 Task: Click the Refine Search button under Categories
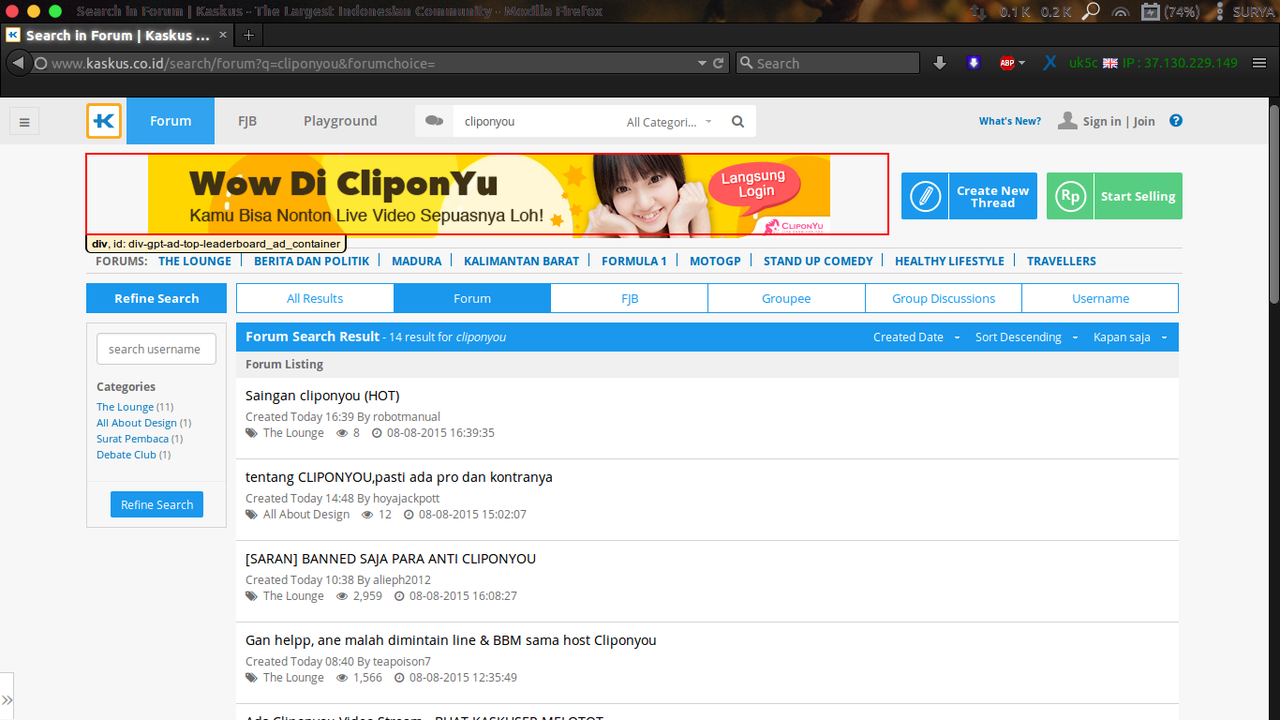(x=157, y=504)
